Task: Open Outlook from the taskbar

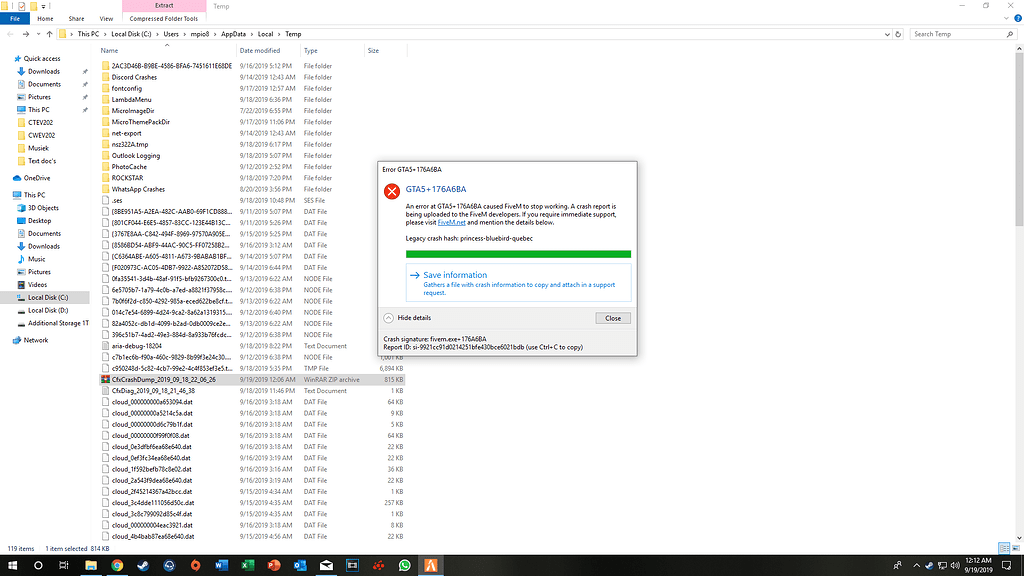Action: [x=298, y=566]
